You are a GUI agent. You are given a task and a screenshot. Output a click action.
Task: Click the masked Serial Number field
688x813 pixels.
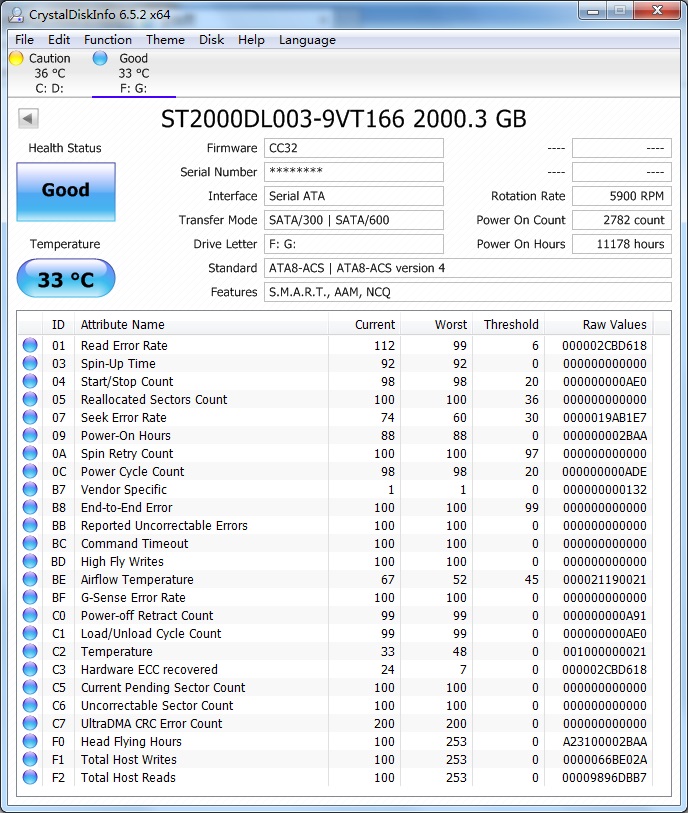pos(354,172)
